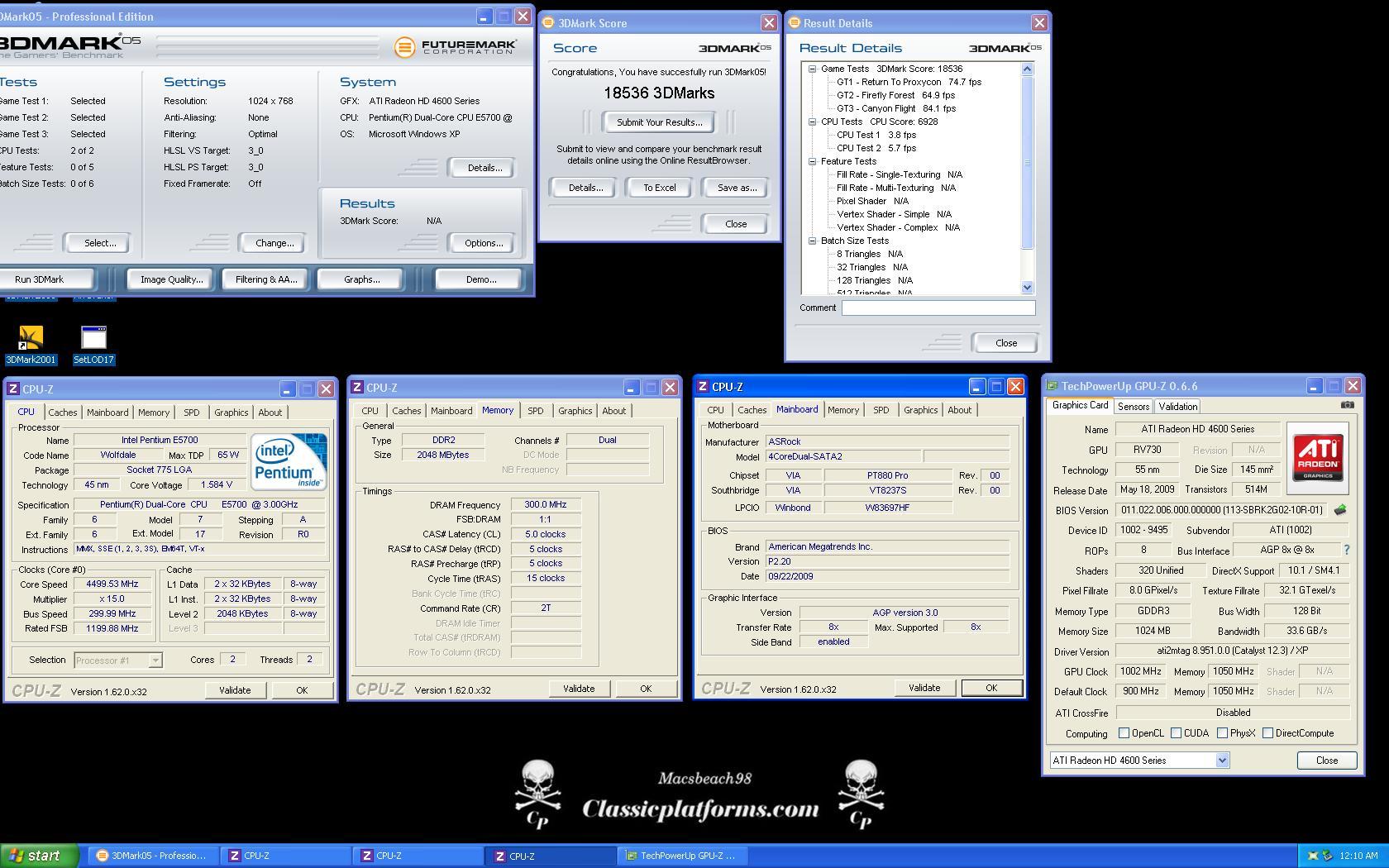The height and width of the screenshot is (868, 1389).
Task: Open the GPU selection dropdown in GPU-Z
Action: (1222, 761)
